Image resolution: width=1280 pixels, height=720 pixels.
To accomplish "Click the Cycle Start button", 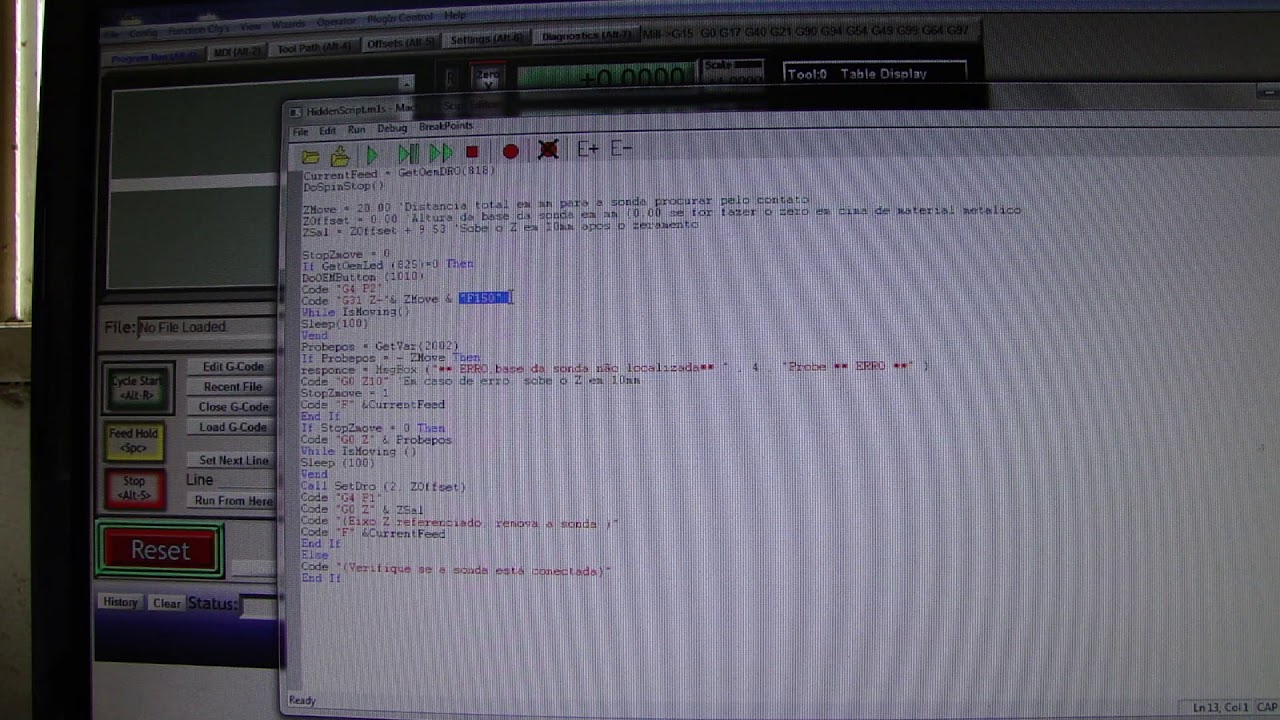I will 137,388.
